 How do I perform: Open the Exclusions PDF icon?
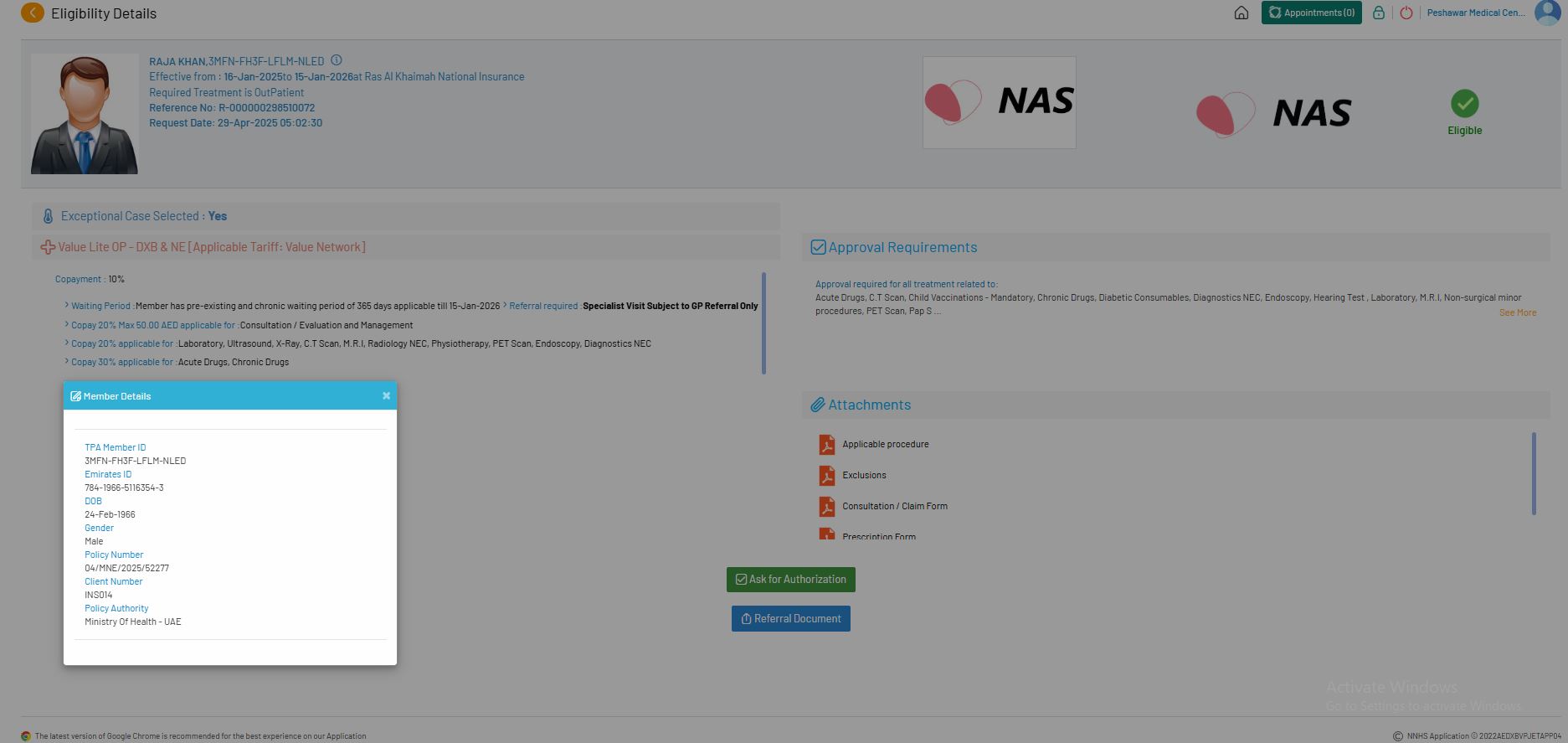pyautogui.click(x=827, y=475)
